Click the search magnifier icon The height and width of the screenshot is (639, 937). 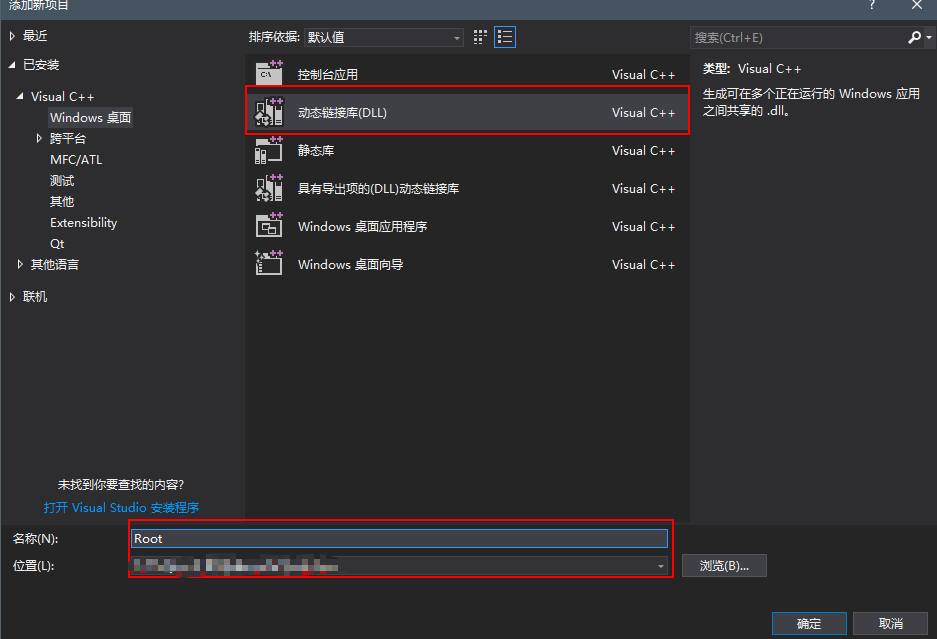pyautogui.click(x=914, y=36)
